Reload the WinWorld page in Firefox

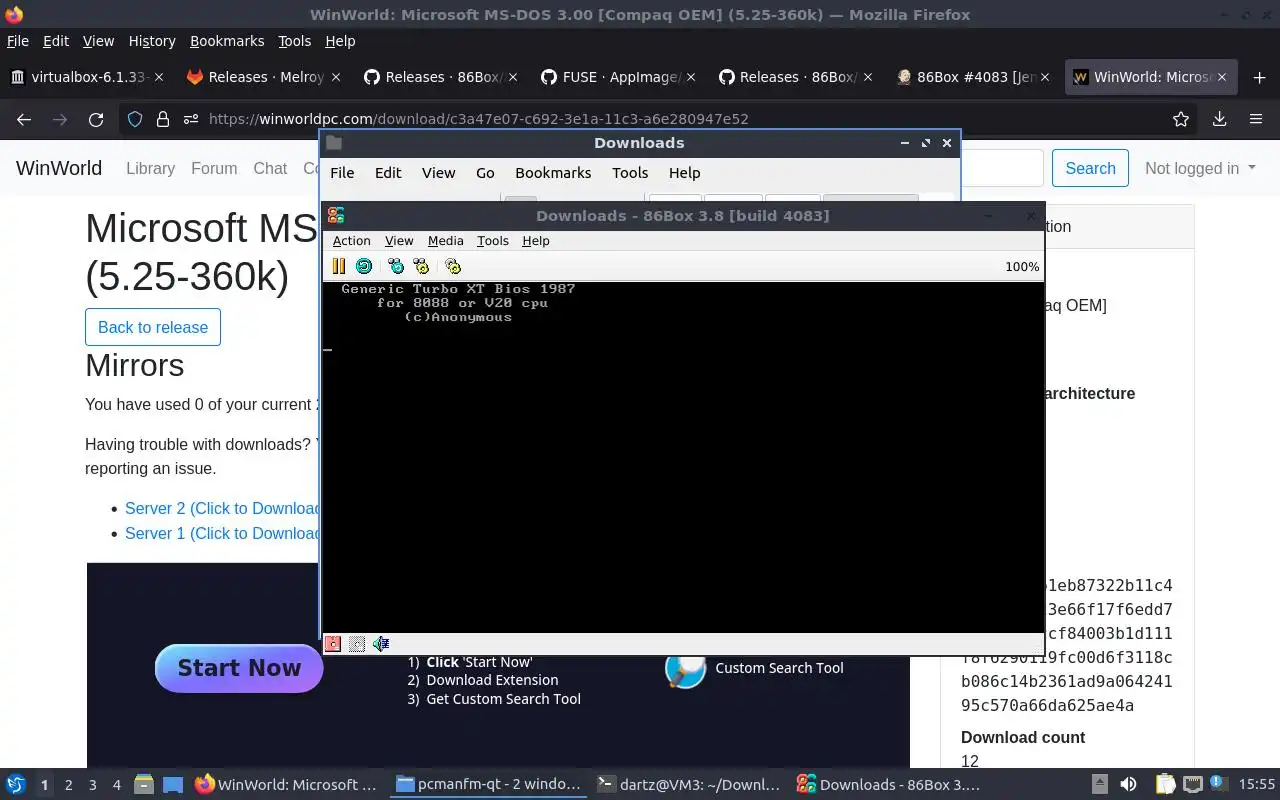click(x=96, y=119)
